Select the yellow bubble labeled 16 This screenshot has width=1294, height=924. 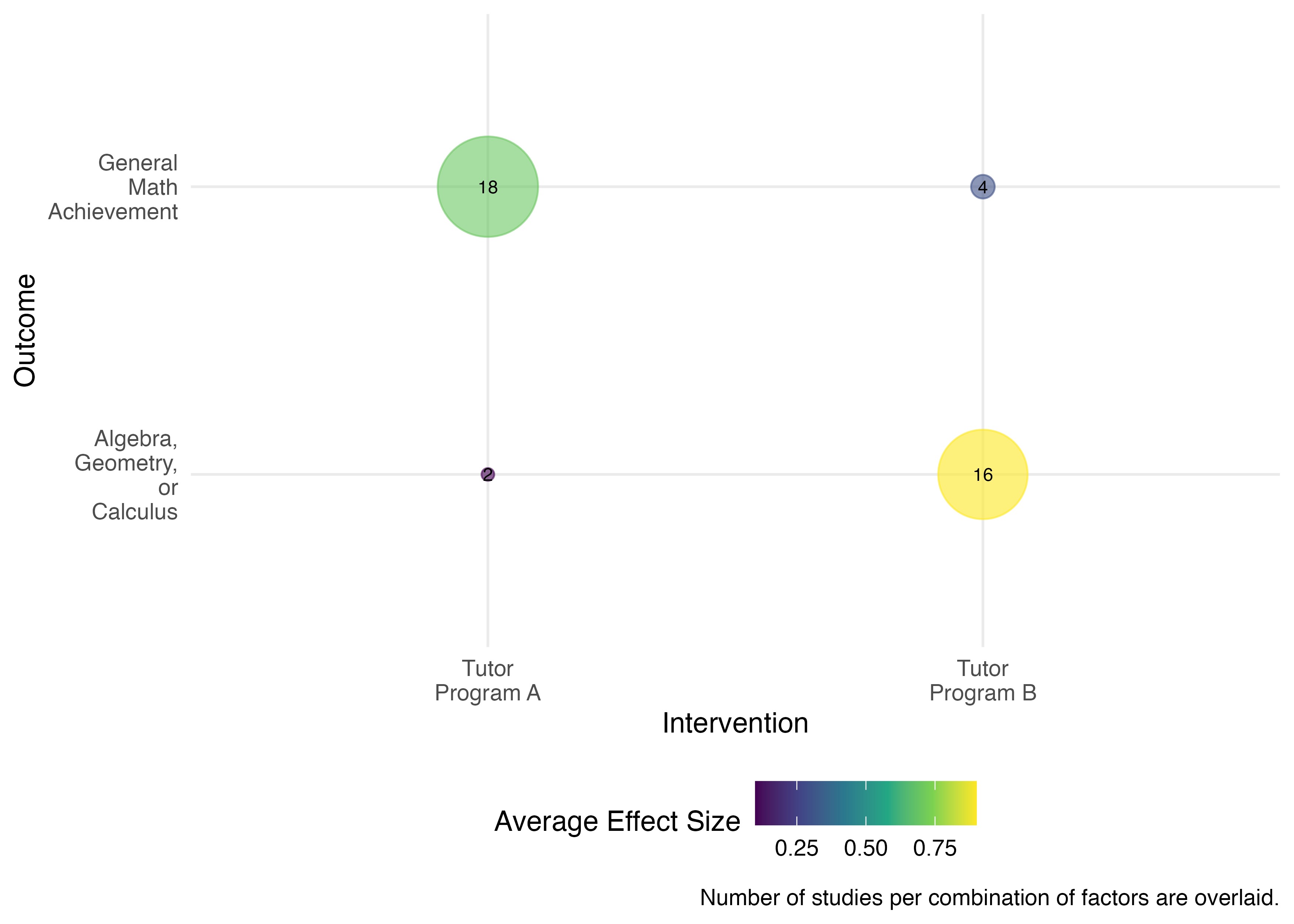982,474
